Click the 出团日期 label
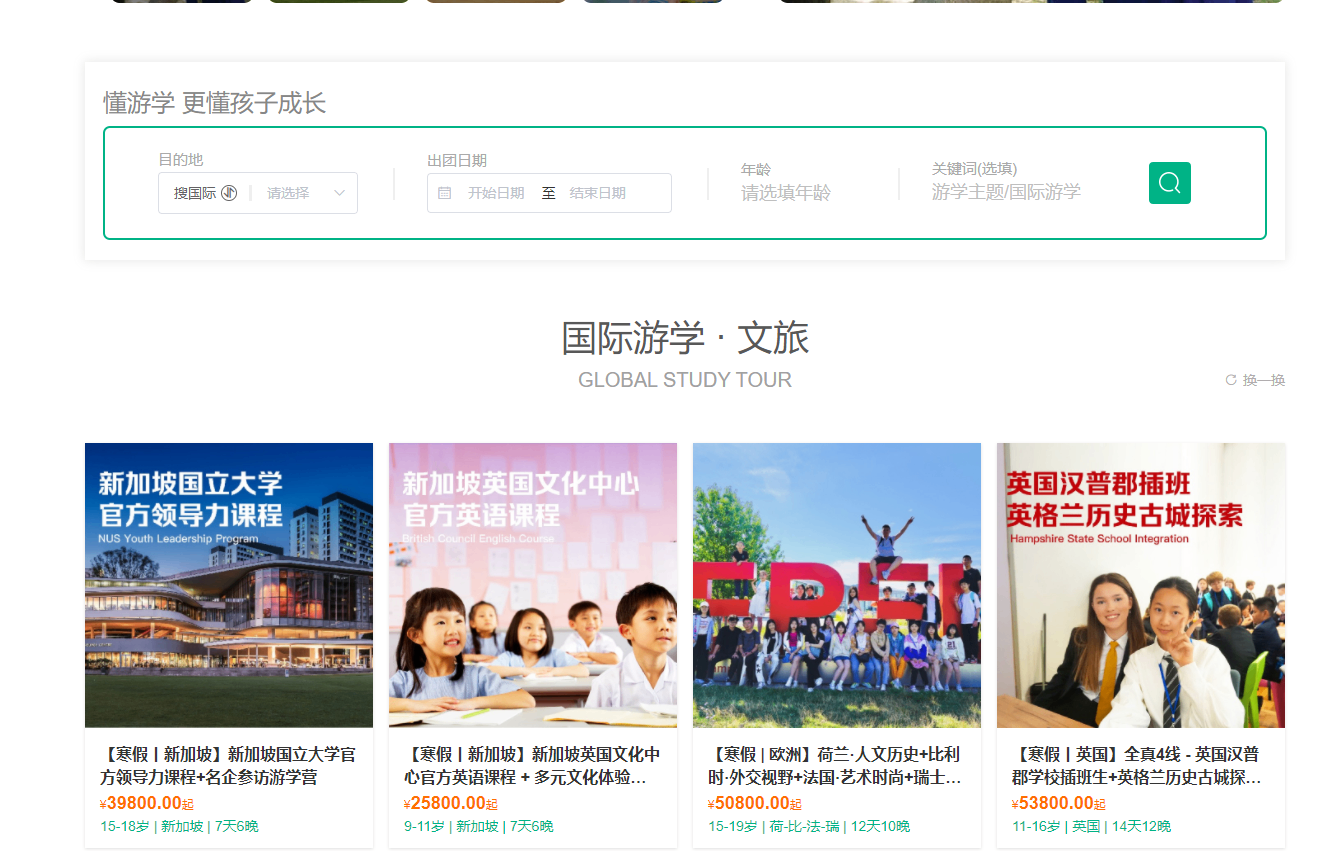1334x851 pixels. pos(457,161)
